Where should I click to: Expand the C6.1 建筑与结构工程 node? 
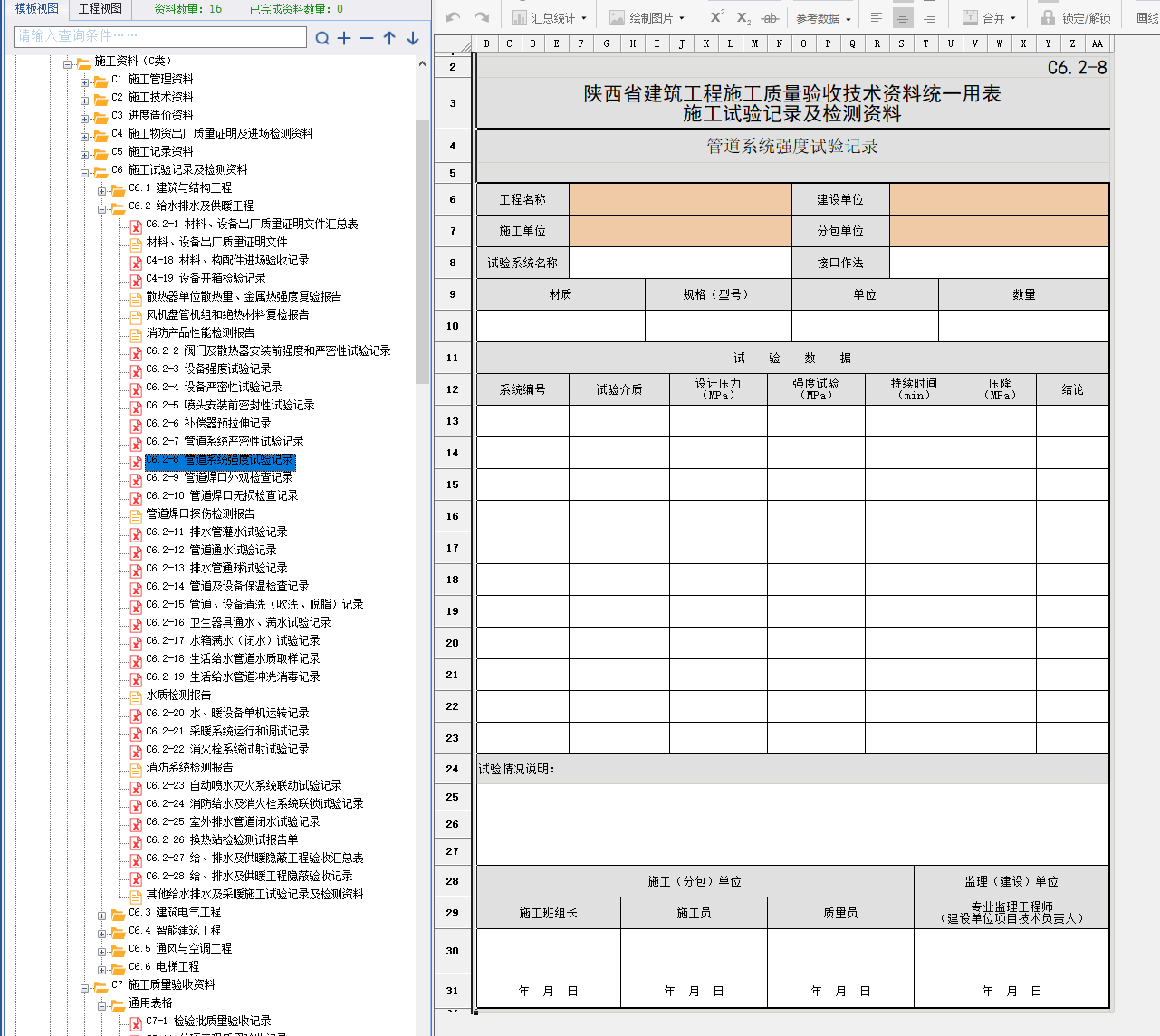(x=101, y=190)
